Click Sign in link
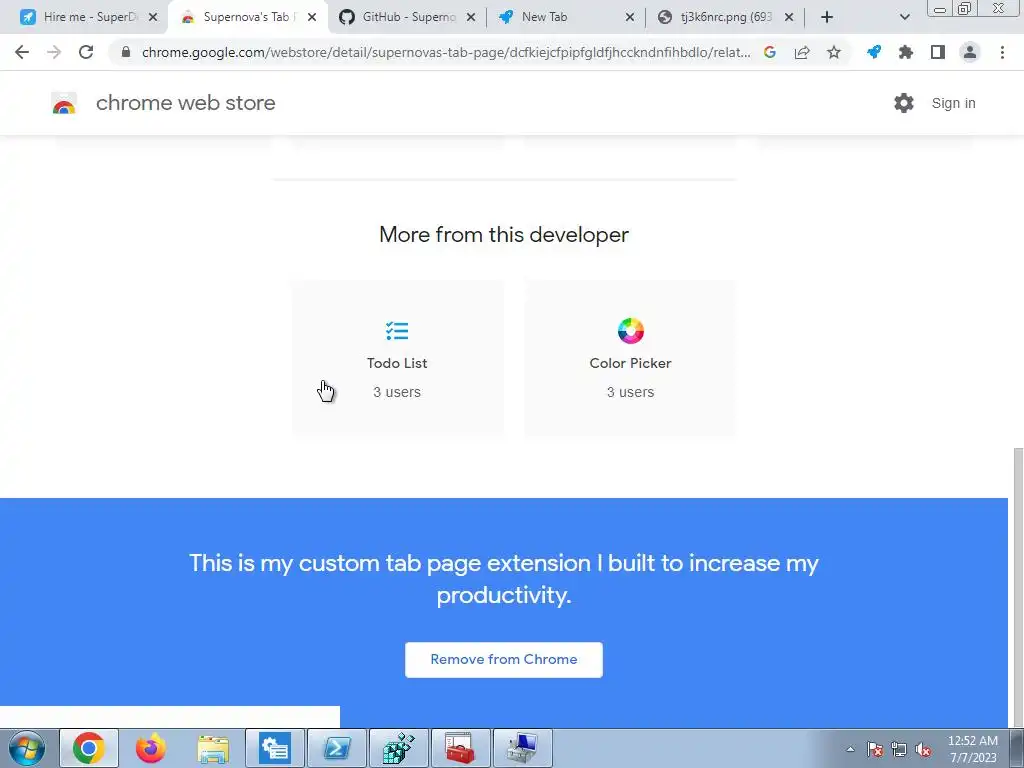The image size is (1024, 768). [953, 103]
